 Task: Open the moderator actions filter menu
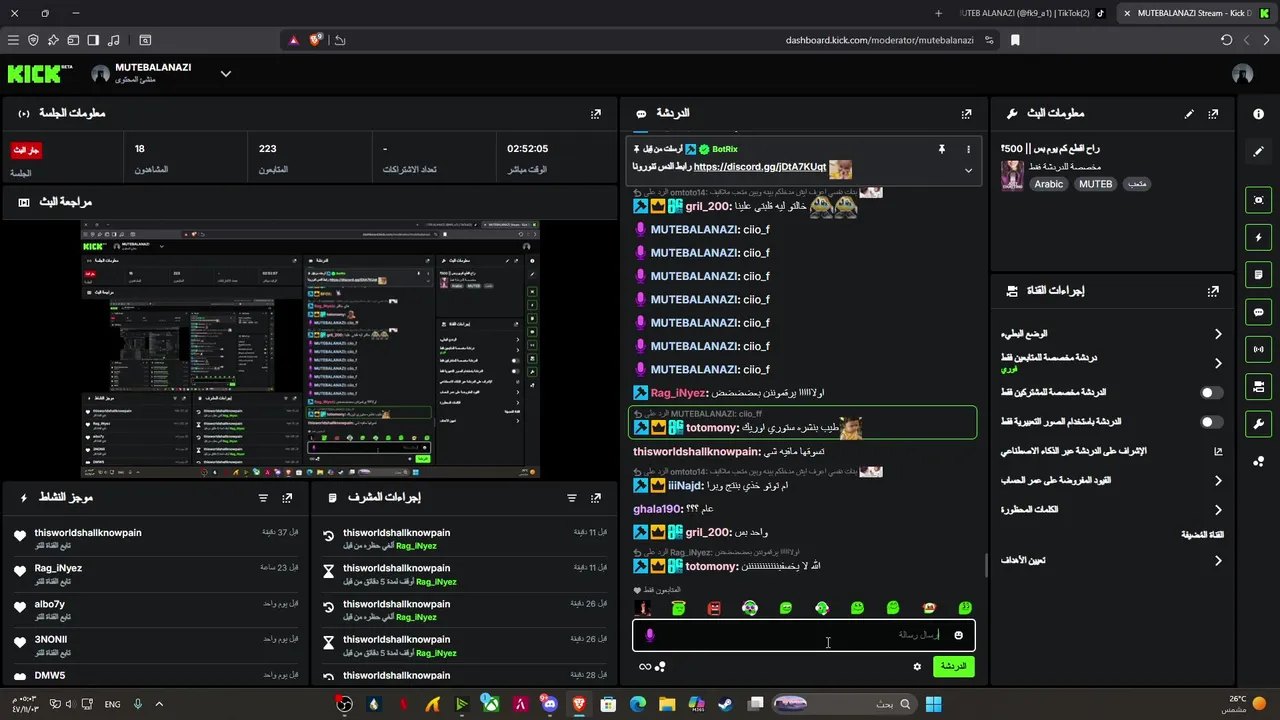[x=572, y=498]
